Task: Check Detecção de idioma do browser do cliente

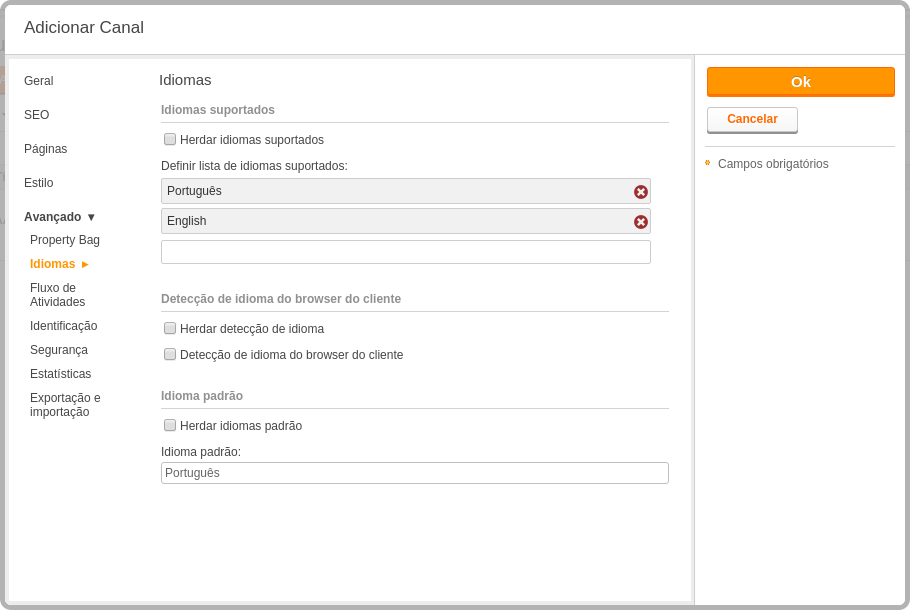Action: pos(169,354)
